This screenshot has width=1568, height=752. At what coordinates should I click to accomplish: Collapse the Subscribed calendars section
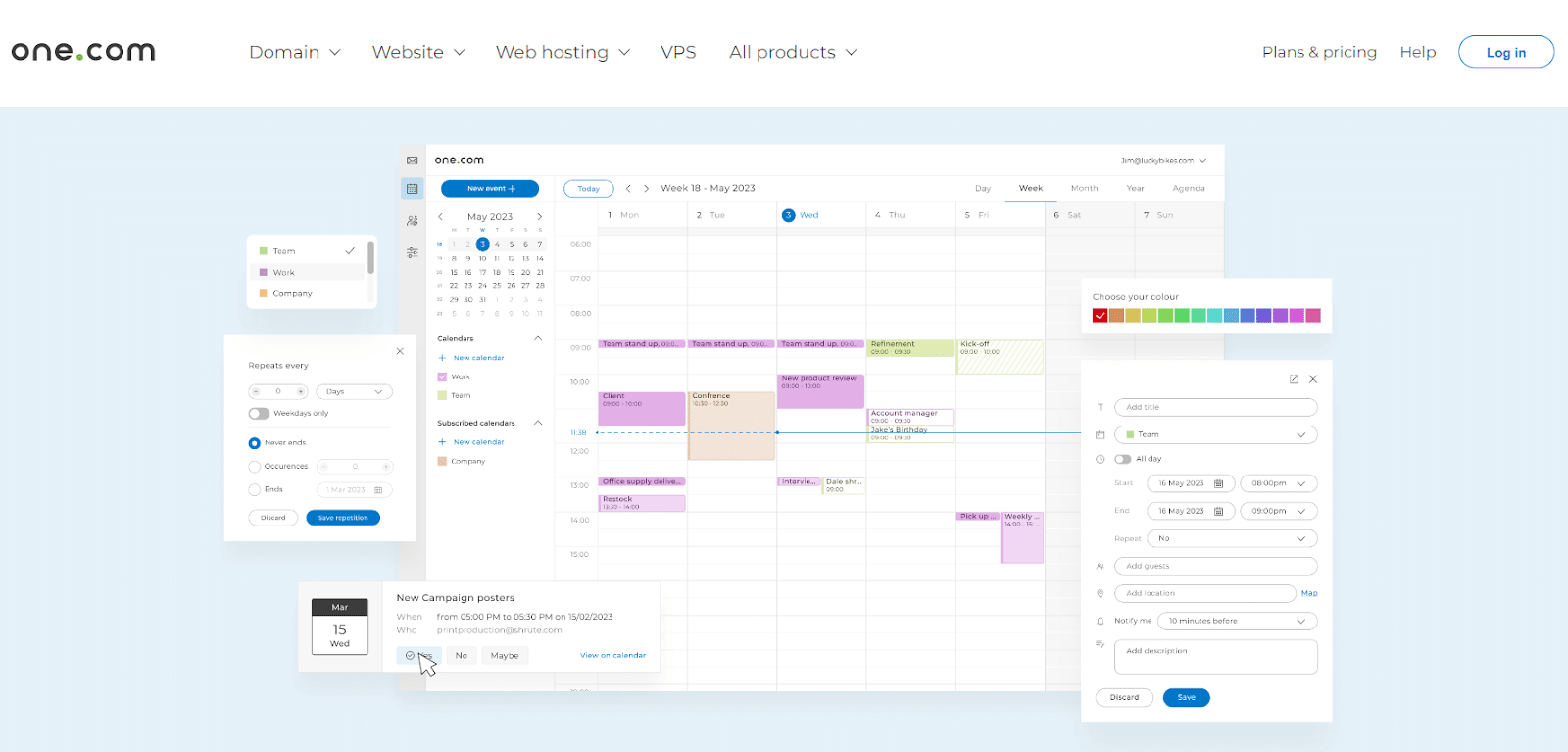coord(538,423)
